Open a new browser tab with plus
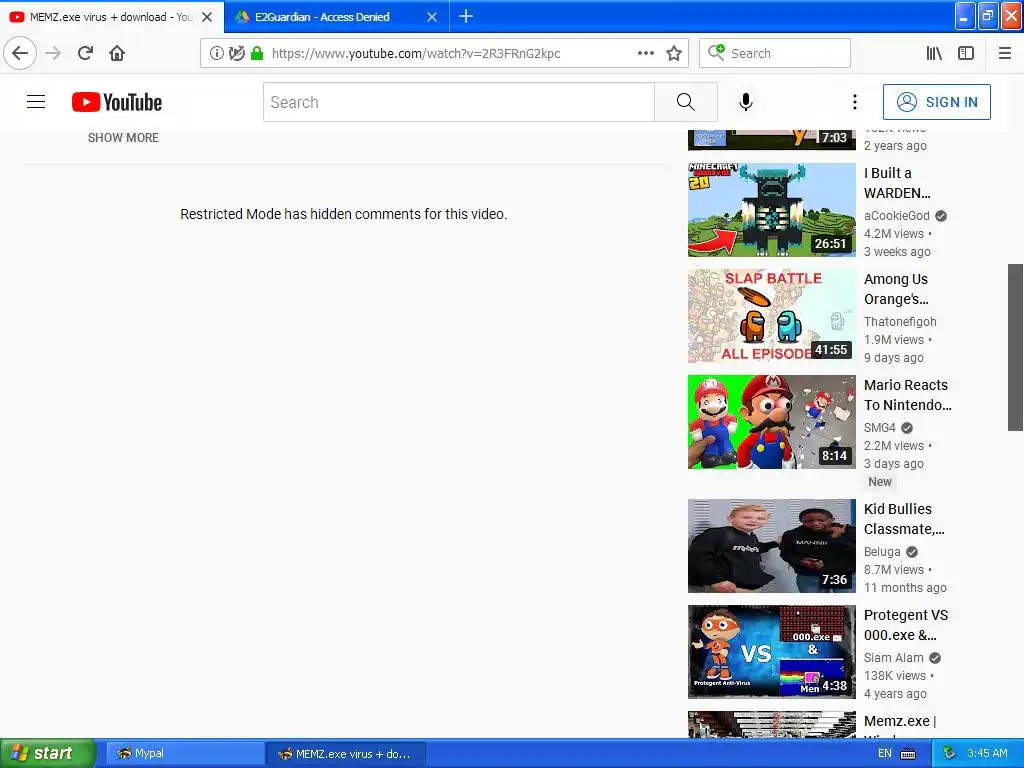This screenshot has height=768, width=1024. coord(466,16)
